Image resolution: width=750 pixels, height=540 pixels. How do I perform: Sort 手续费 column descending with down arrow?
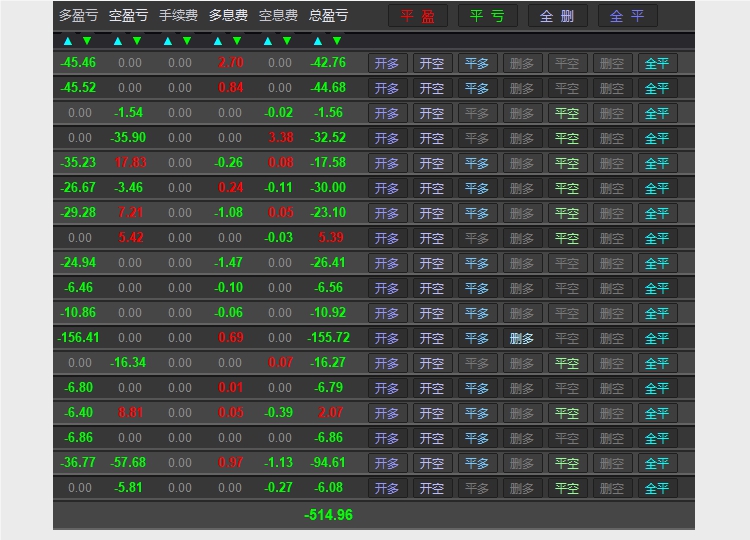[x=187, y=41]
